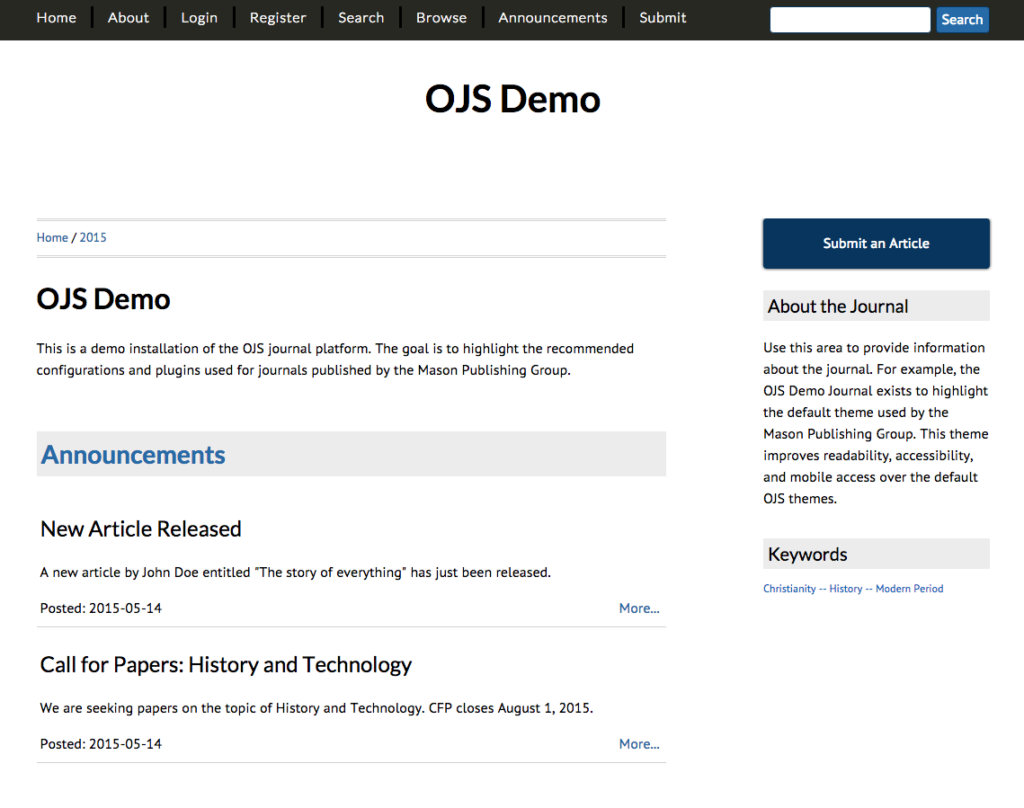
Task: Click the Submit an Article button
Action: tap(875, 243)
